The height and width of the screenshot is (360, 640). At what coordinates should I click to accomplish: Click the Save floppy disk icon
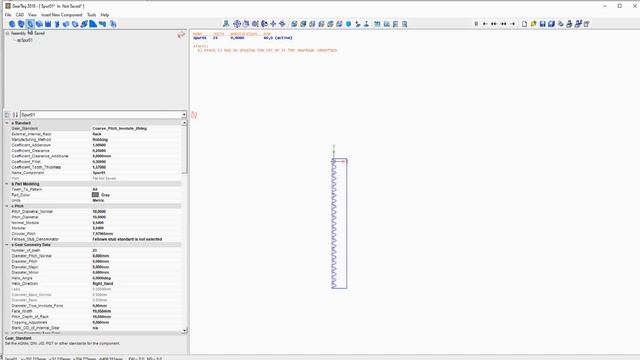[x=542, y=24]
